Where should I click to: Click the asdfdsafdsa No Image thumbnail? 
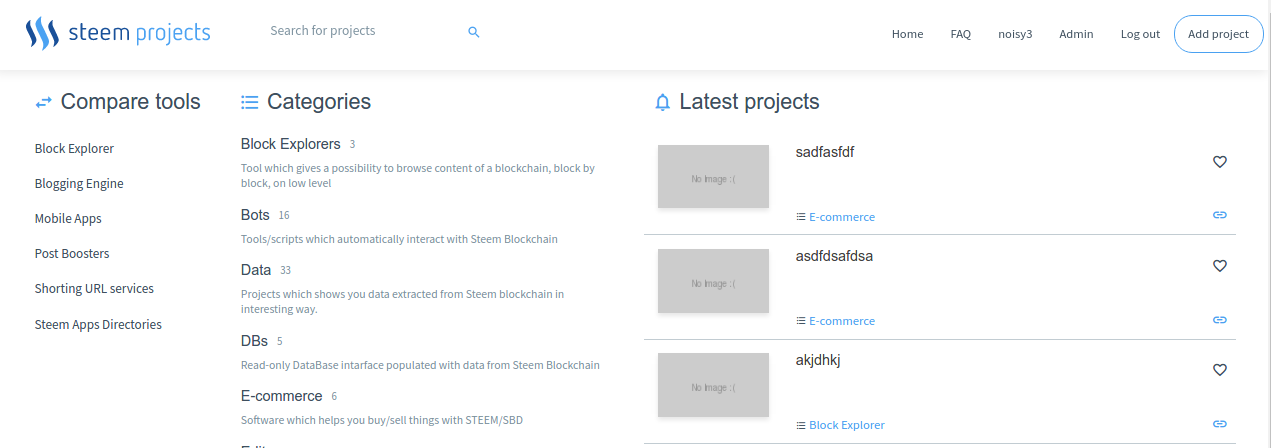pos(713,281)
